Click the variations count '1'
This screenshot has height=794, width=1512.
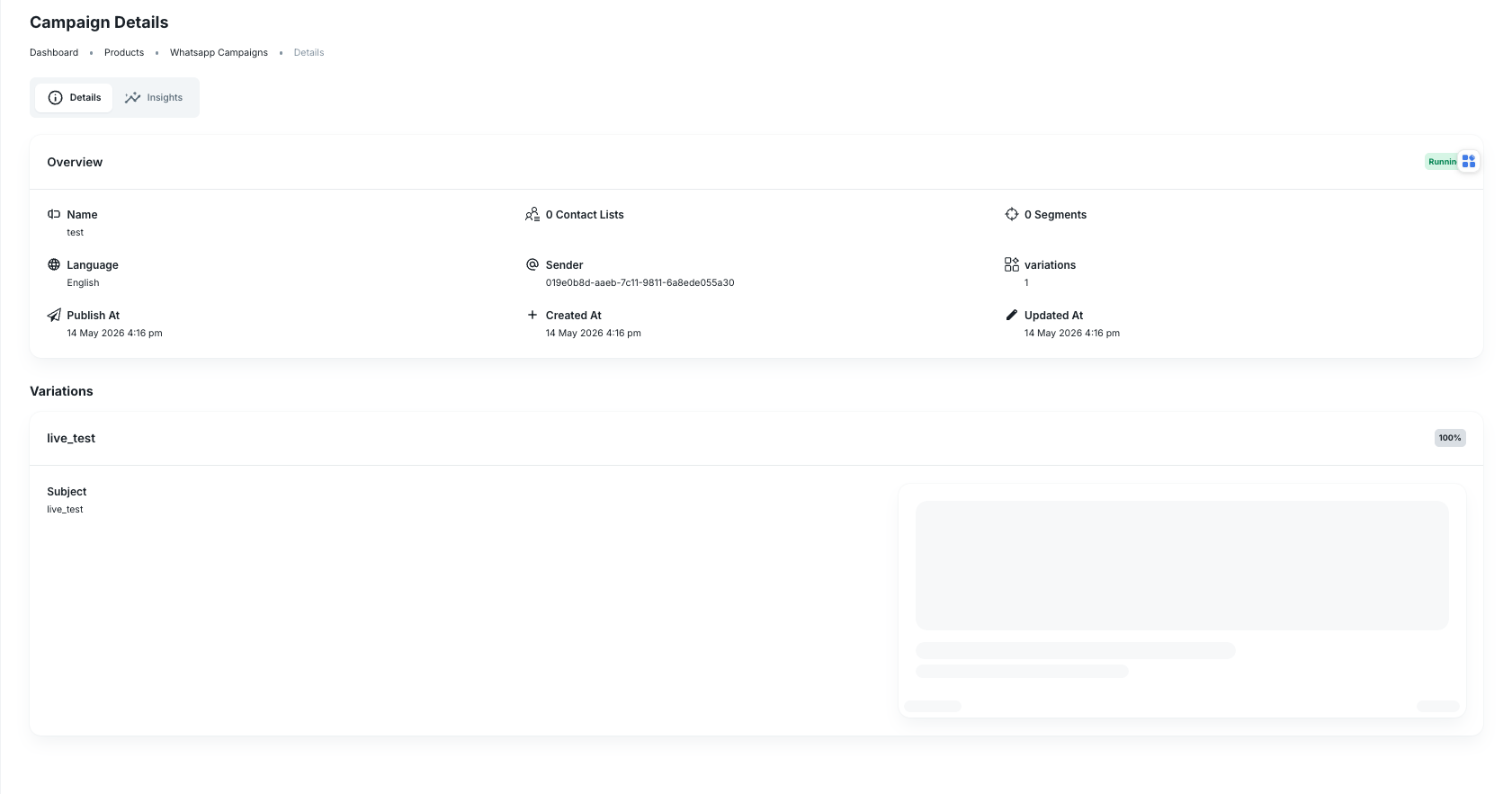point(1026,282)
